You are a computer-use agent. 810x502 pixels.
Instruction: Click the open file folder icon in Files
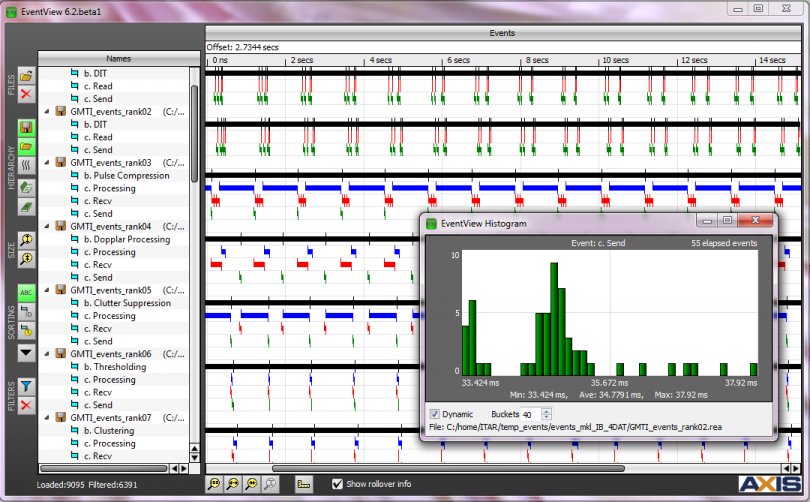coord(26,76)
